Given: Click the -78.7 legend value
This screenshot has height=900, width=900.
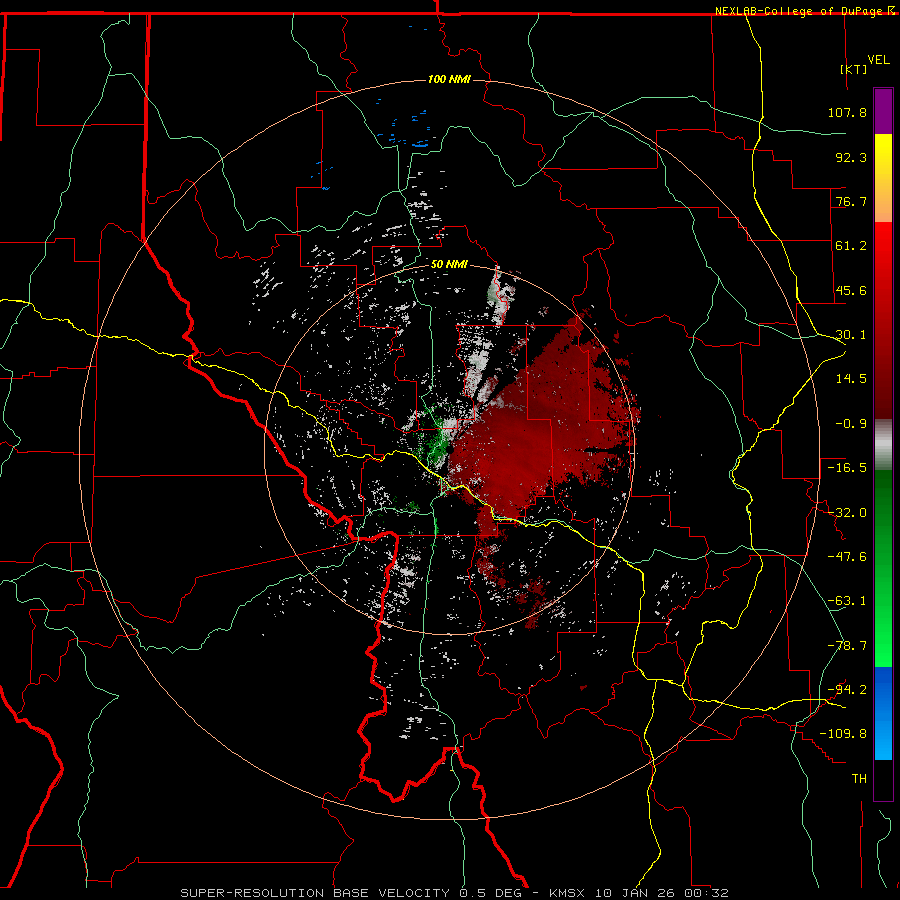Looking at the screenshot, I should coord(847,646).
